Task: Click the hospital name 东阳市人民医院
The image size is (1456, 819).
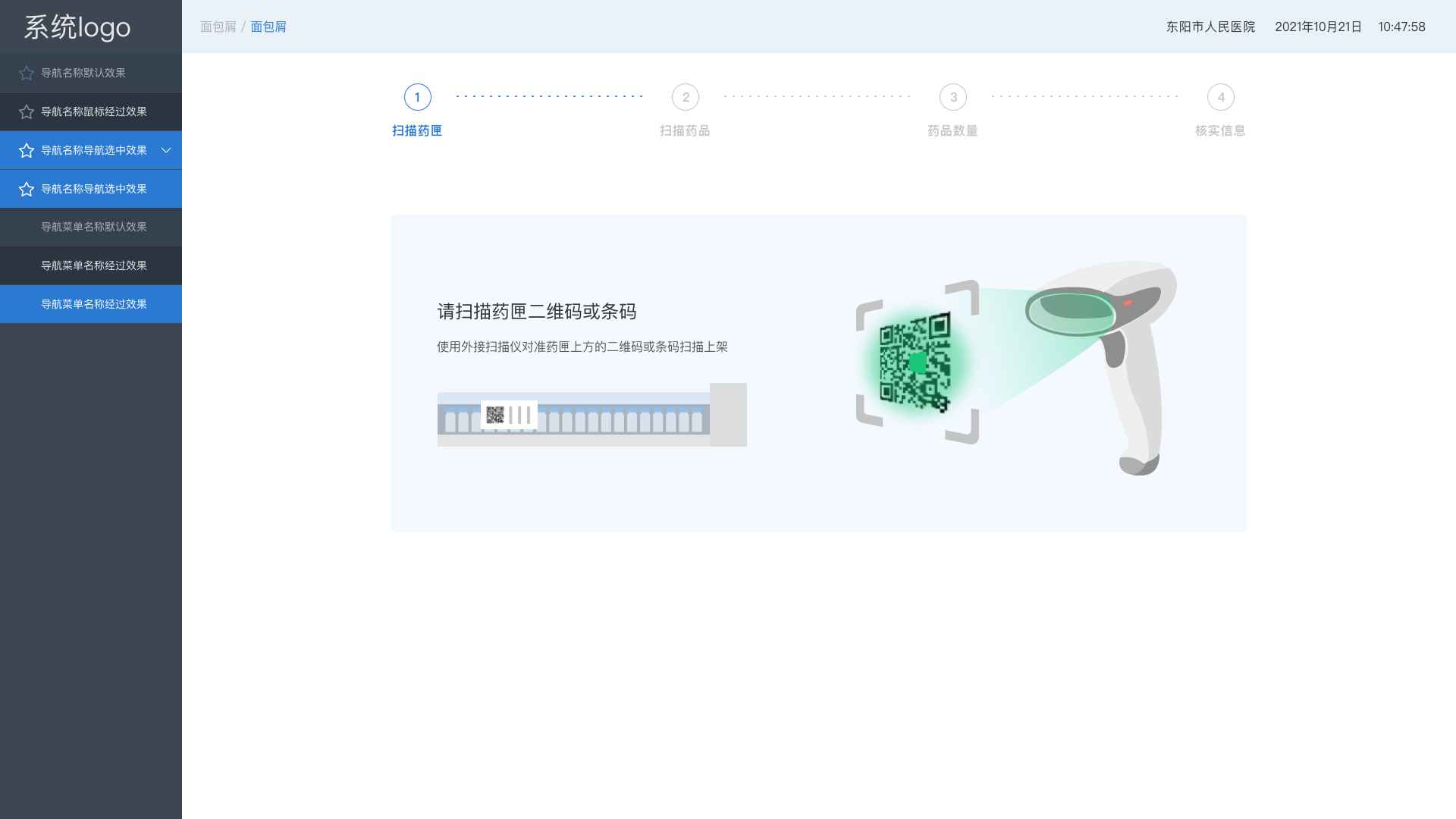Action: click(1210, 27)
